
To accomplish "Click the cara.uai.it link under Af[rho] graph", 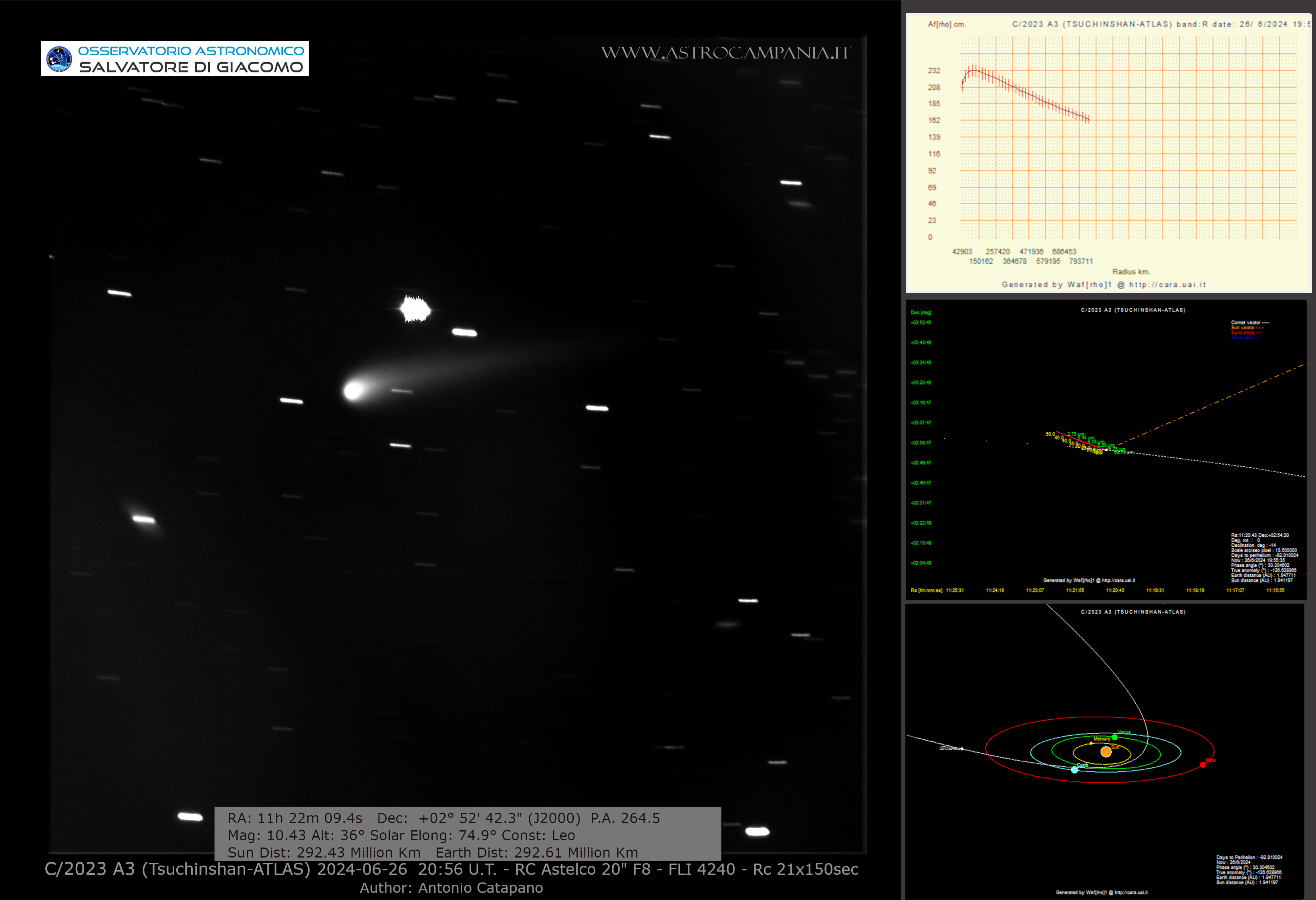I will coord(1167,285).
